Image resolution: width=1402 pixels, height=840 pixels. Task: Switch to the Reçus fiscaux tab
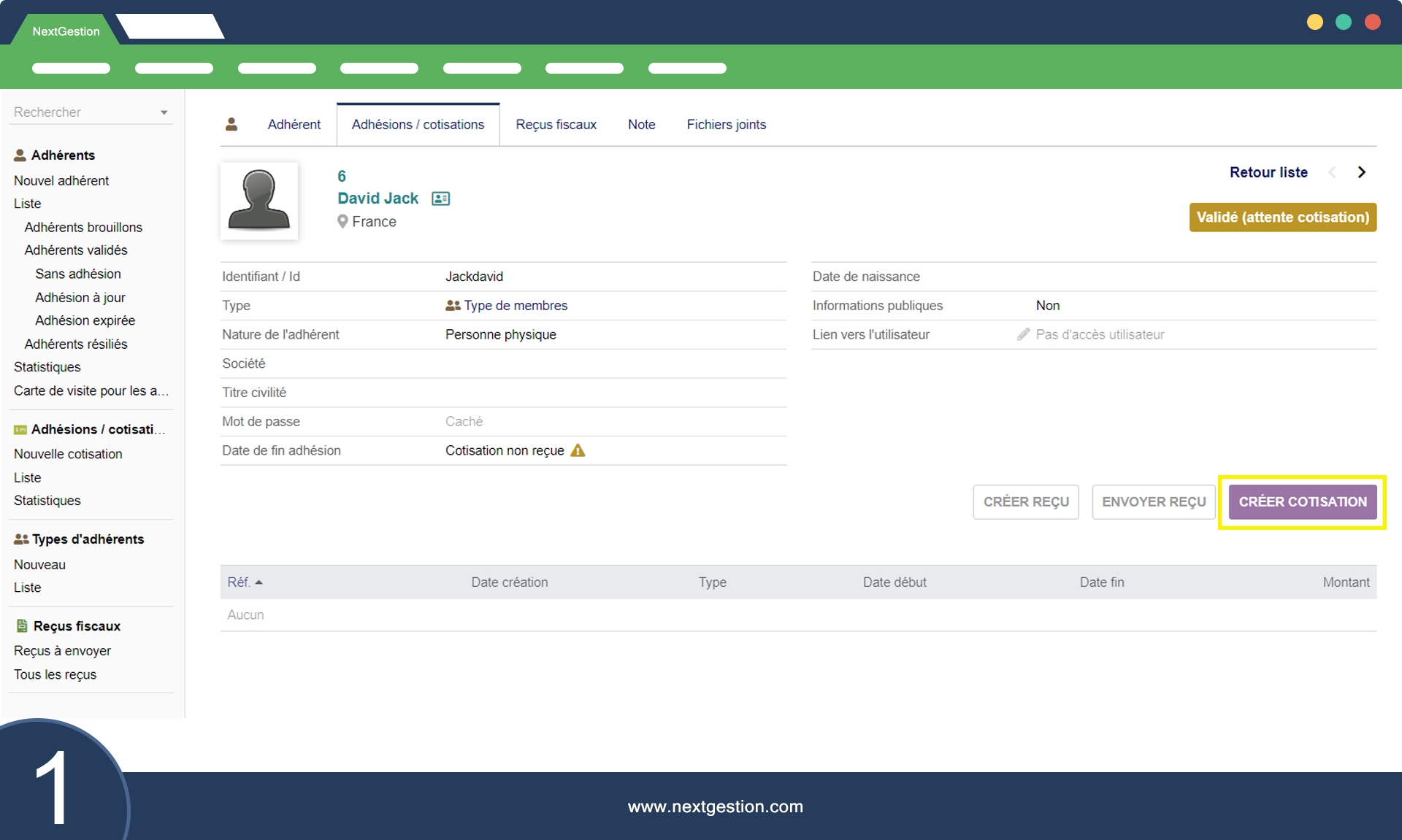[556, 124]
